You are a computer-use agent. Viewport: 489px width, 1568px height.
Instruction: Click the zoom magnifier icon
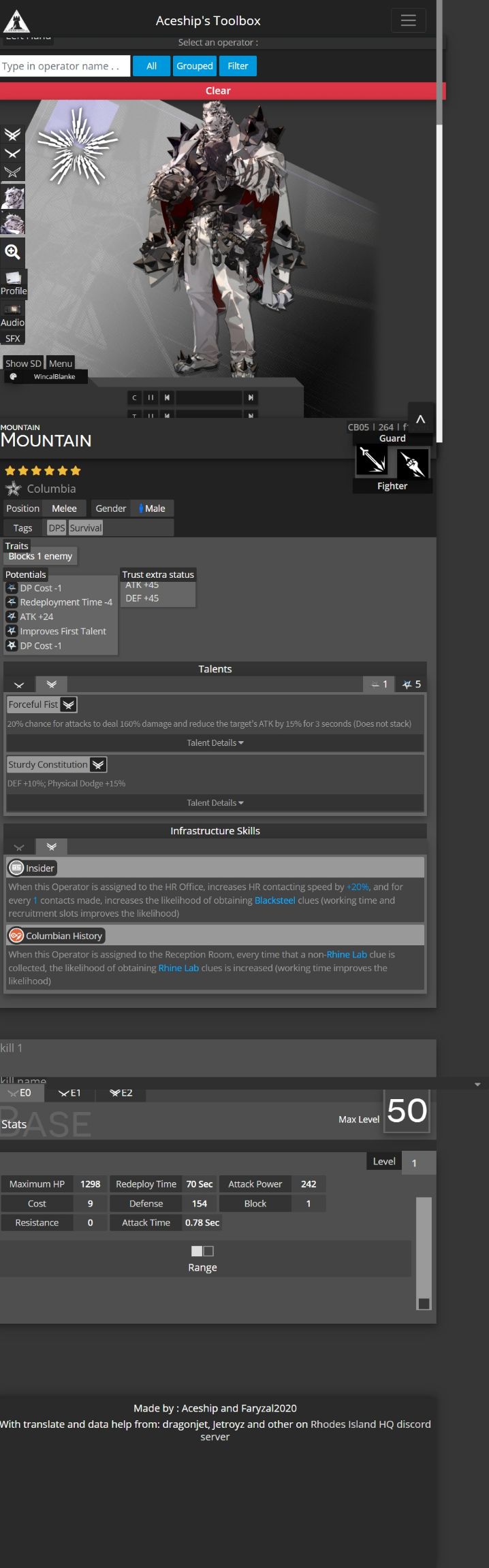[x=12, y=252]
